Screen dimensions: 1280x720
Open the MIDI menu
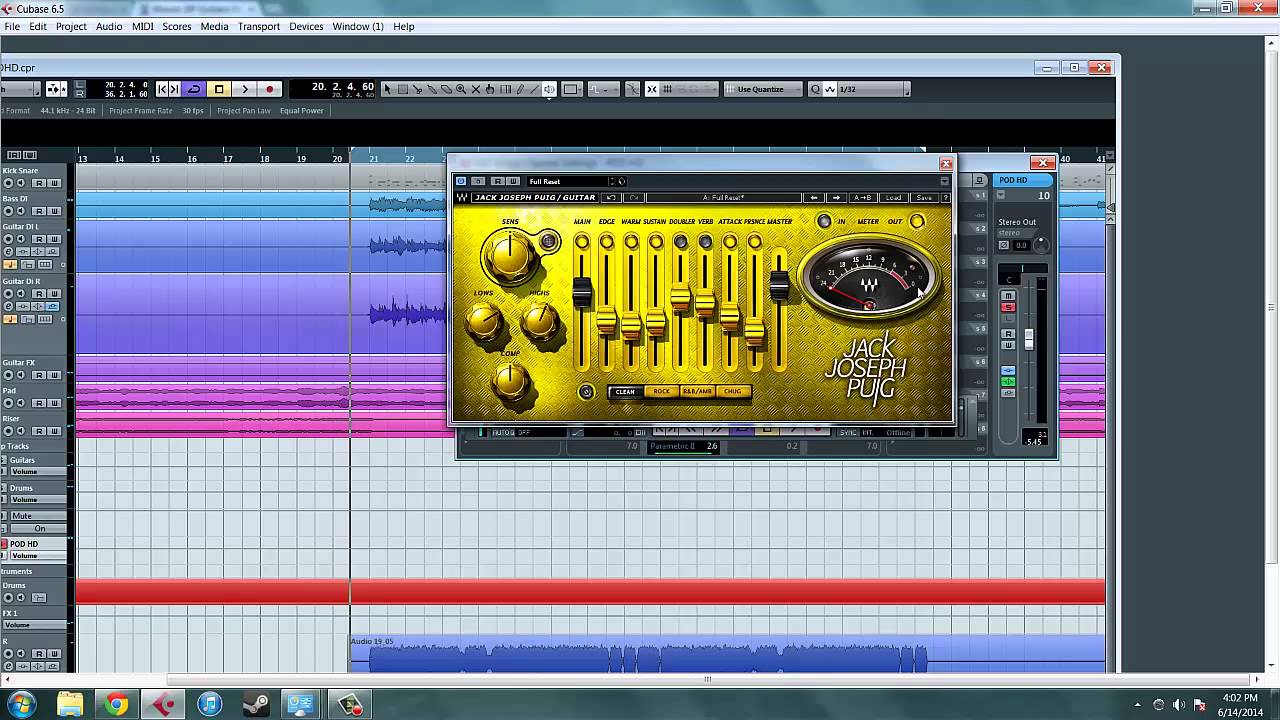click(143, 26)
